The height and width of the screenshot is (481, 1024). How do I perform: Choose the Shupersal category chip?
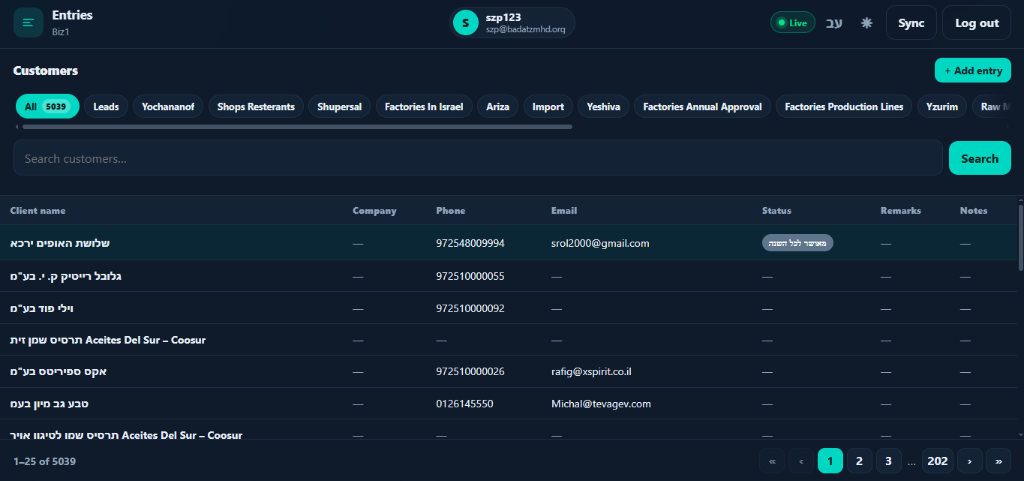(x=340, y=106)
